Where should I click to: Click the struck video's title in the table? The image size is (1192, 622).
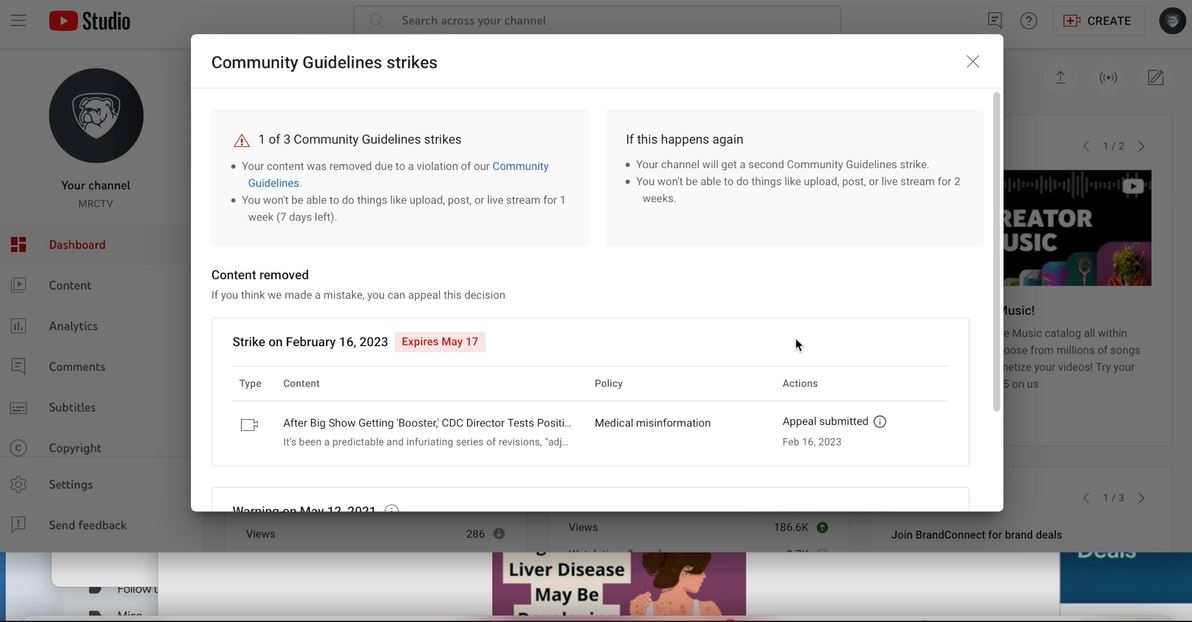[x=427, y=423]
